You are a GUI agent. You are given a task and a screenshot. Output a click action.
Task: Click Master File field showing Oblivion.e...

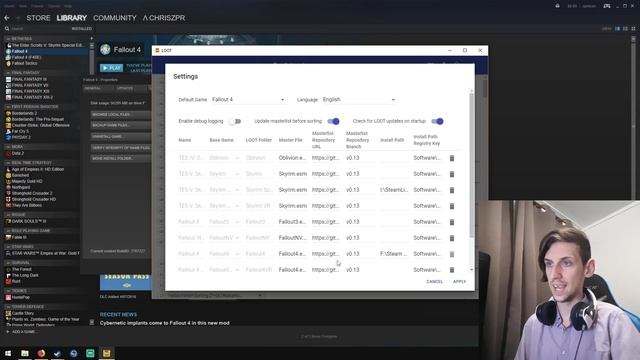(292, 158)
